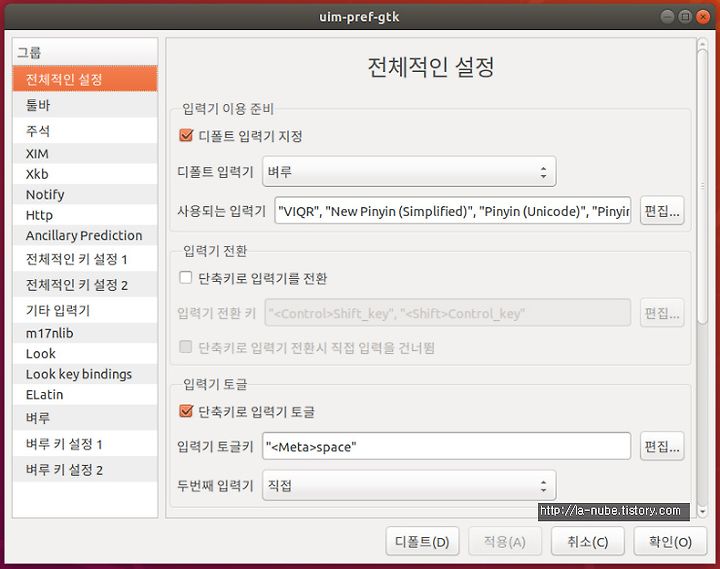Open the 주석 group

[x=85, y=131]
